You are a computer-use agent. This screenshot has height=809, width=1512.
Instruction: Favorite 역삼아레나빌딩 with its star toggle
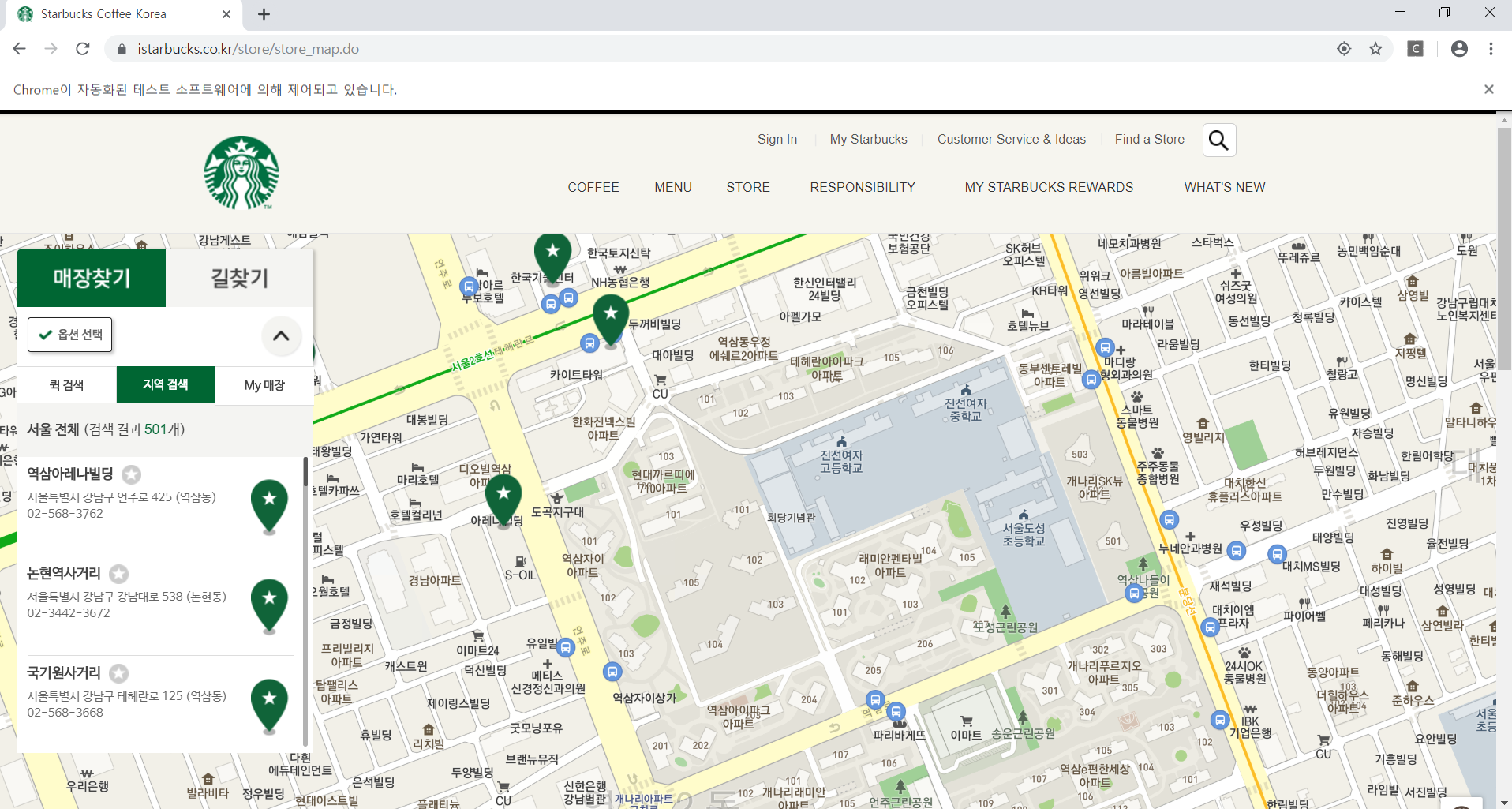tap(132, 474)
